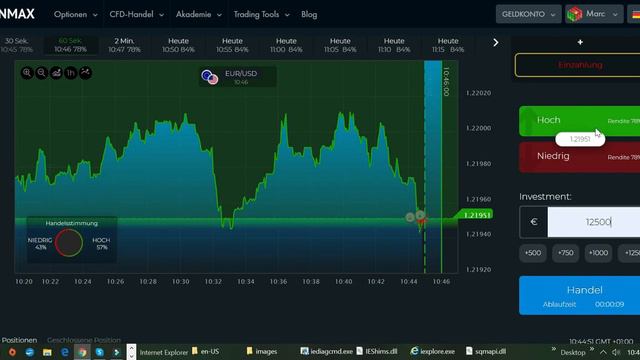Image resolution: width=640 pixels, height=360 pixels.
Task: Expand the Desktop toolbar chevron
Action: pos(592,349)
